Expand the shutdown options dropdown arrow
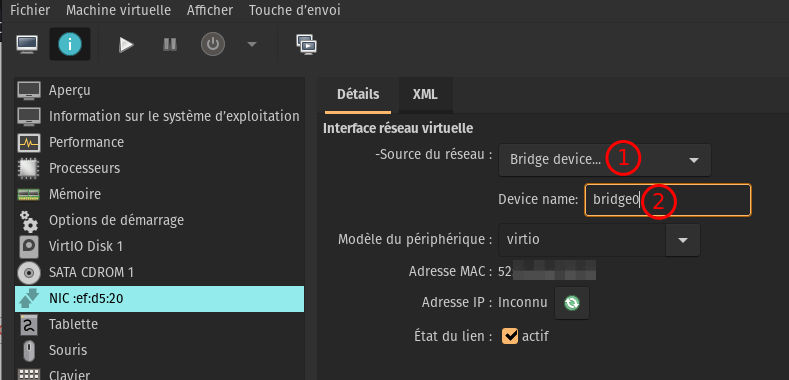 252,45
